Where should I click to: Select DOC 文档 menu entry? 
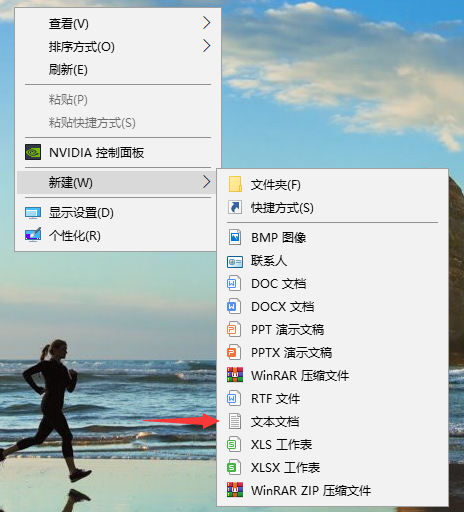tap(332, 283)
